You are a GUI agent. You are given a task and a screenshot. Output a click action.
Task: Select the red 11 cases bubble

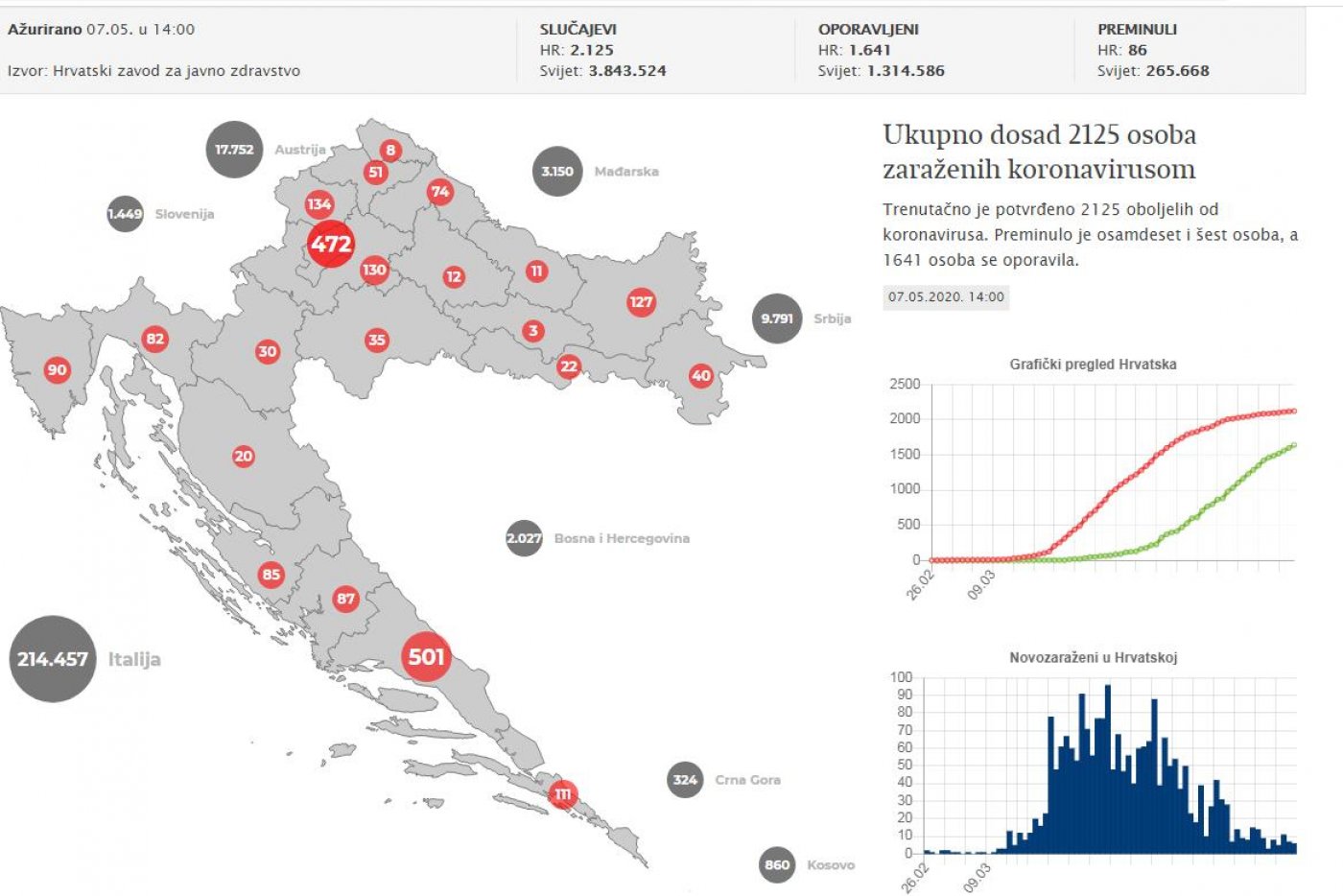pyautogui.click(x=537, y=271)
